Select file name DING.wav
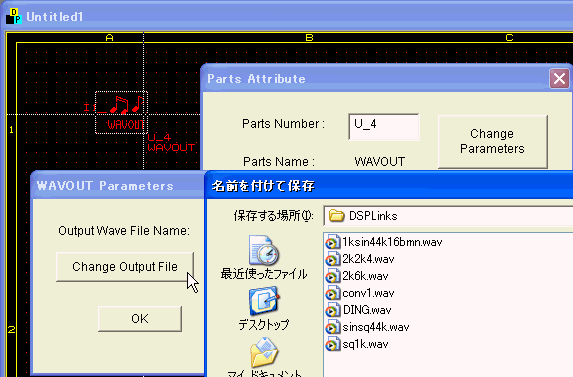Screen dimensions: 573x377 (367, 310)
